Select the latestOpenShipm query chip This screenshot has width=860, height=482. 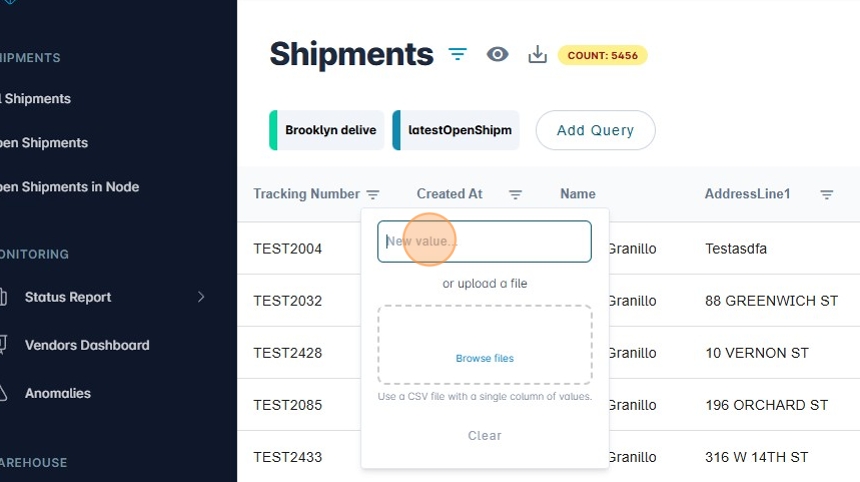[457, 130]
